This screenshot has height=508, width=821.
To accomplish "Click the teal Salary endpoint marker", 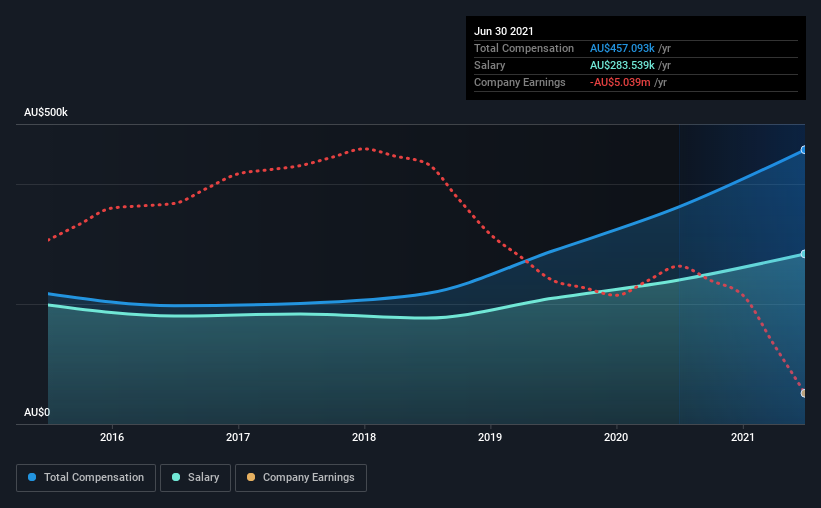I will (803, 254).
